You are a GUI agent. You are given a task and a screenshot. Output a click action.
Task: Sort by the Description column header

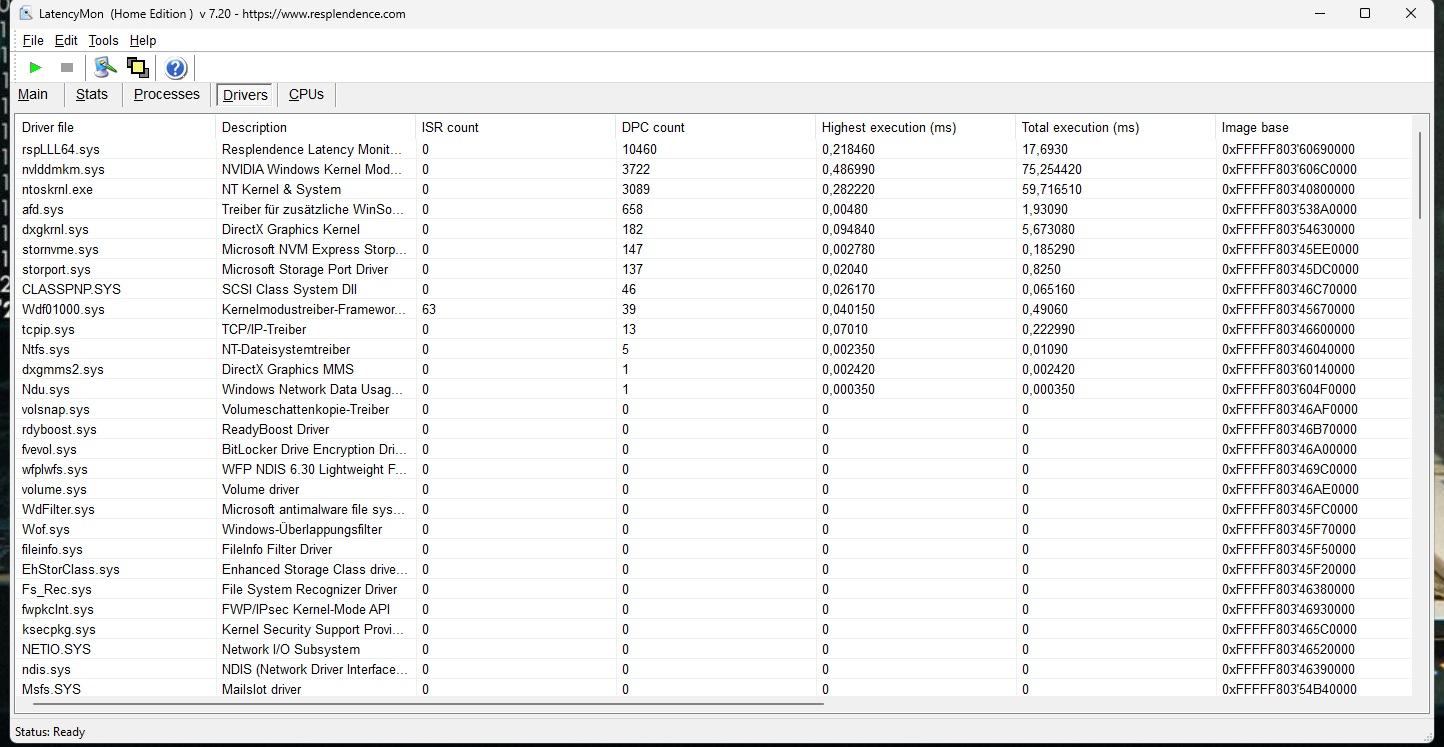pos(316,127)
